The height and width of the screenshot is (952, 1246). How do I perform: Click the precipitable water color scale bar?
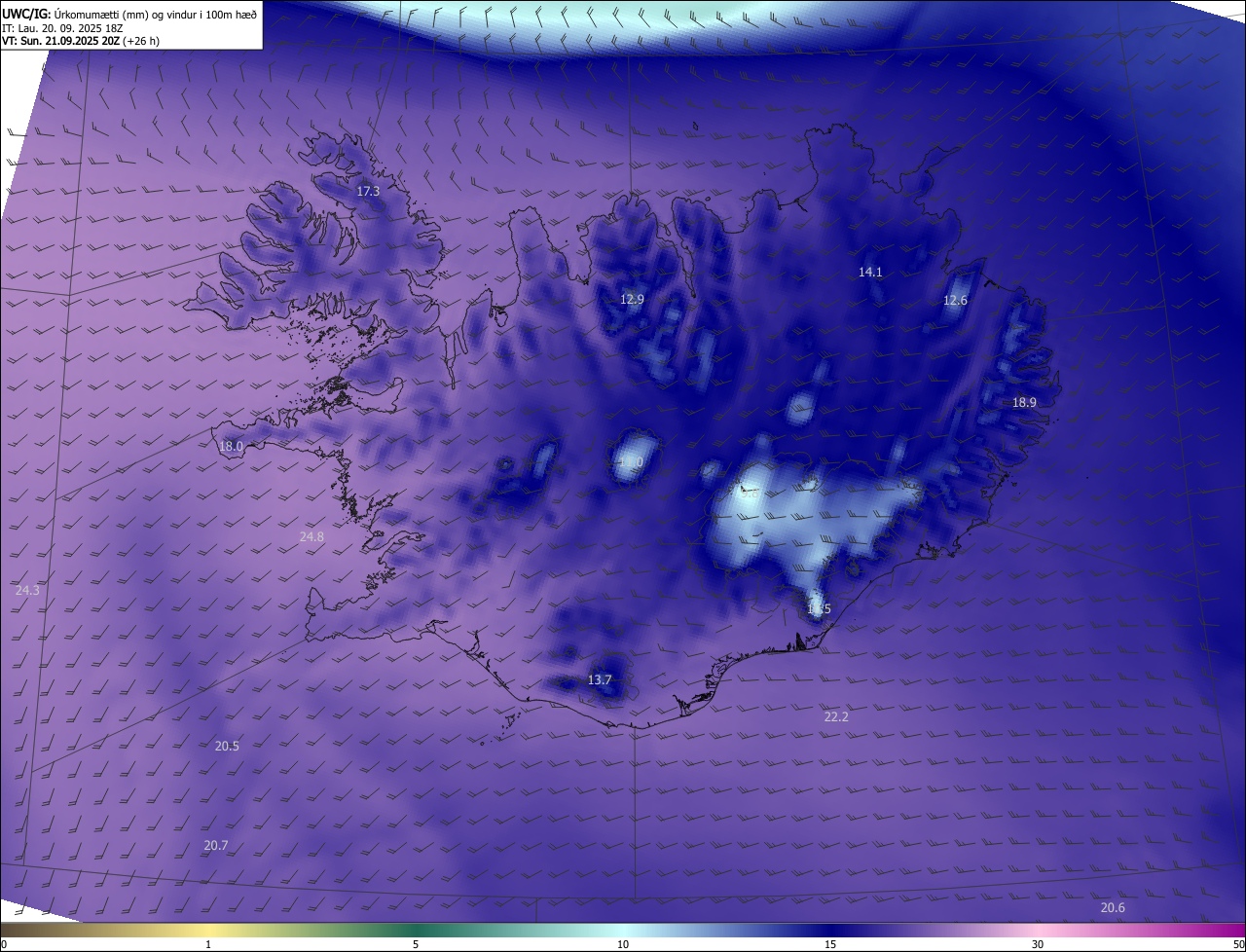pos(623,930)
